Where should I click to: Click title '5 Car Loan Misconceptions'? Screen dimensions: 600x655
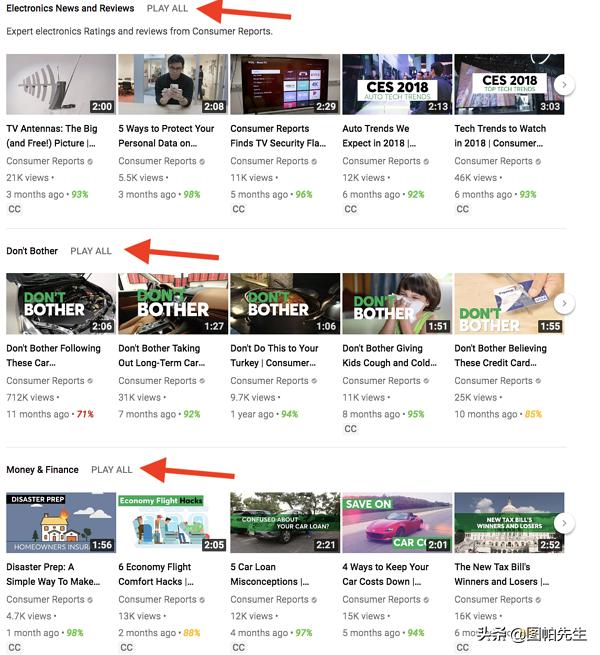point(269,574)
